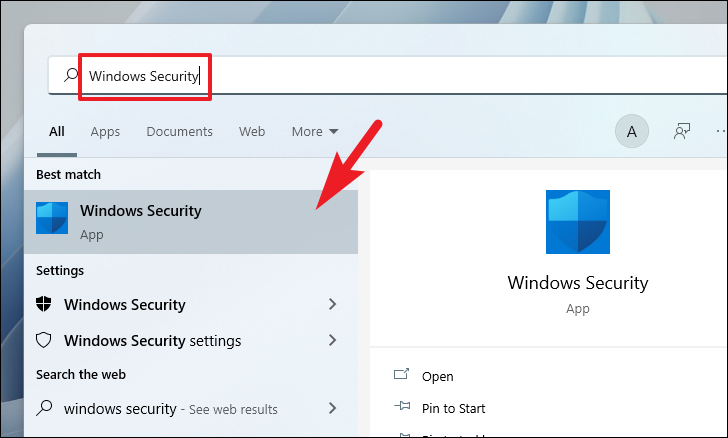Expand the Windows Security Settings-entry chevron
728x438 pixels.
click(x=332, y=304)
